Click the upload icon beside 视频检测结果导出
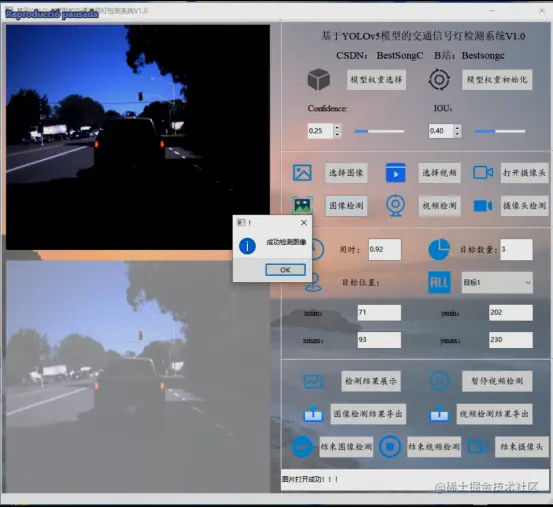The image size is (553, 508). click(x=439, y=414)
